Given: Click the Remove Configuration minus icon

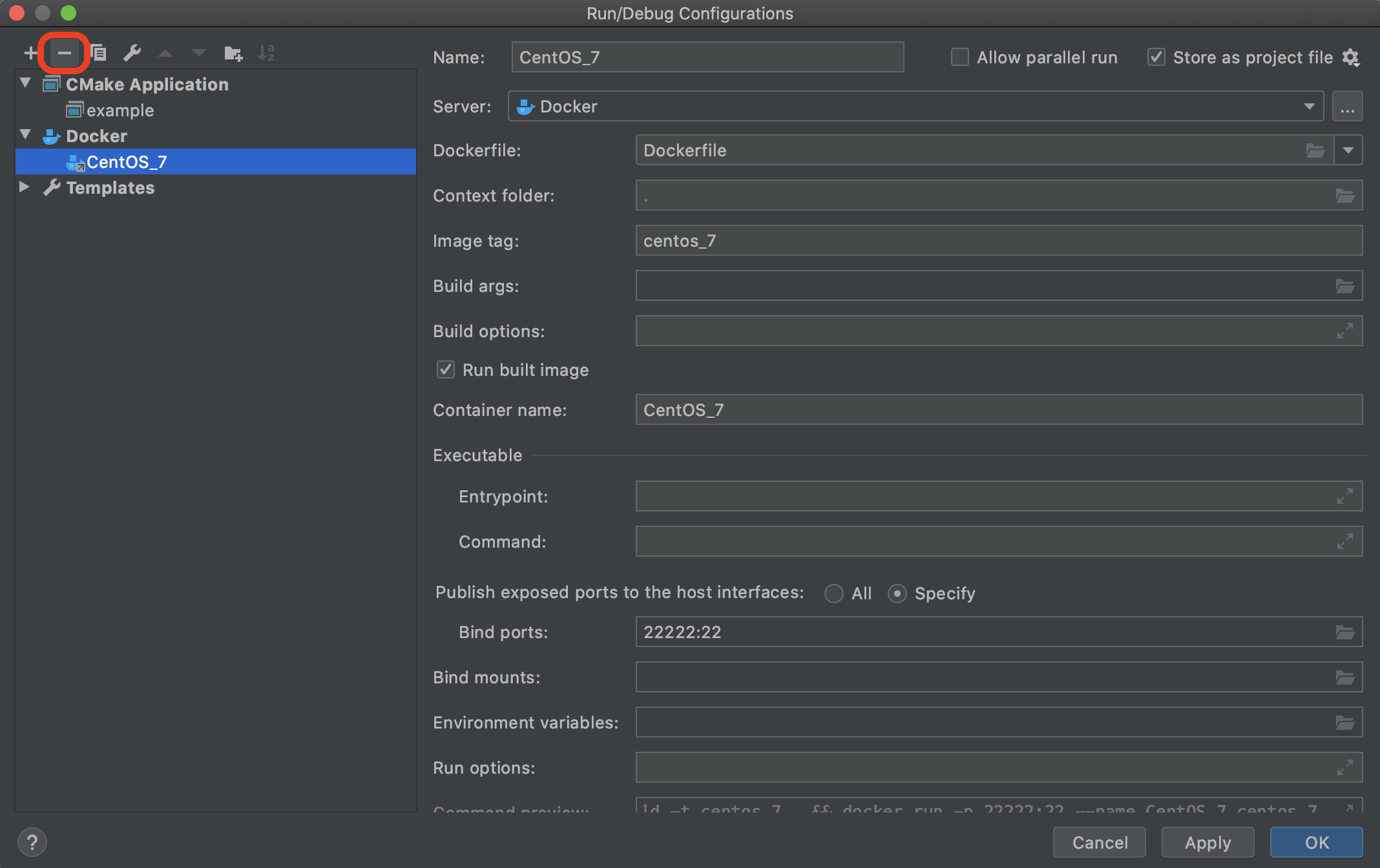Looking at the screenshot, I should coord(64,53).
